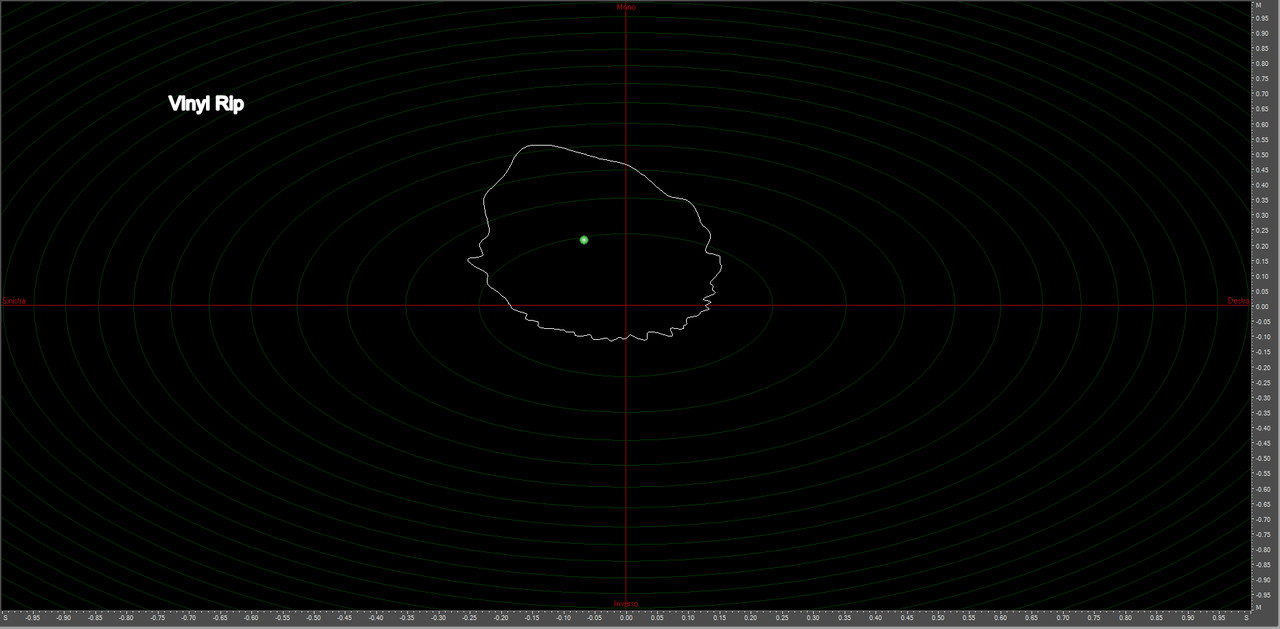Viewport: 1280px width, 629px height.
Task: Click 0.95 on the vertical M ruler
Action: click(x=1264, y=18)
